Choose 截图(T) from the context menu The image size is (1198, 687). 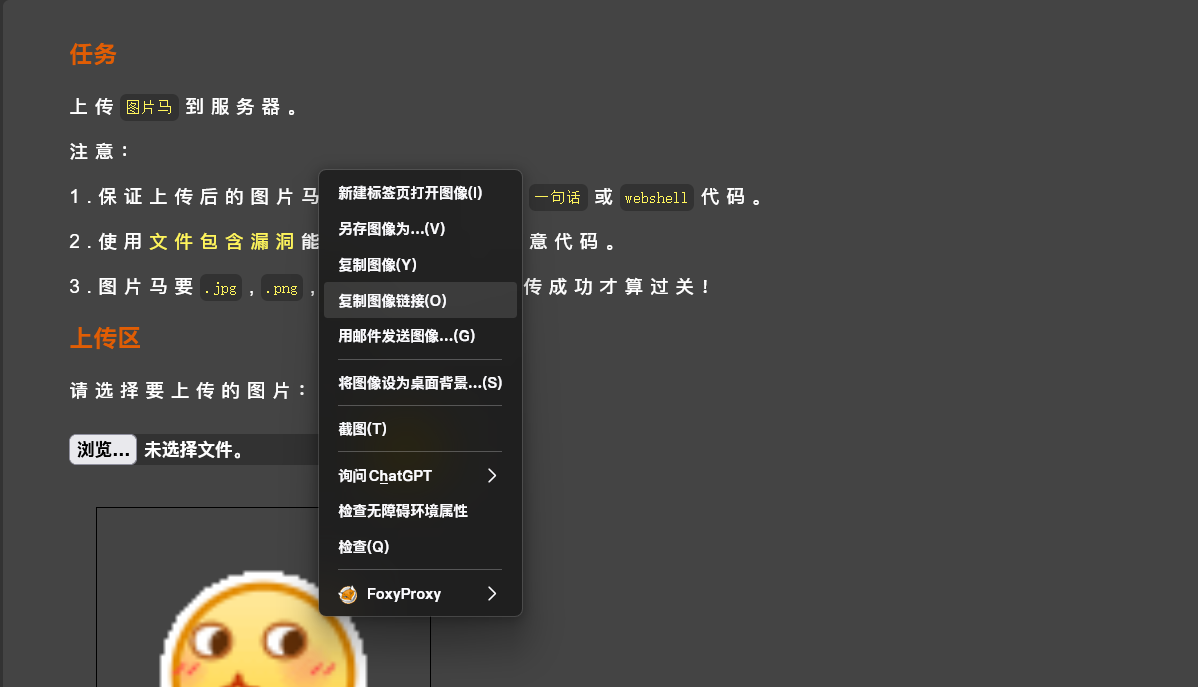tap(420, 429)
